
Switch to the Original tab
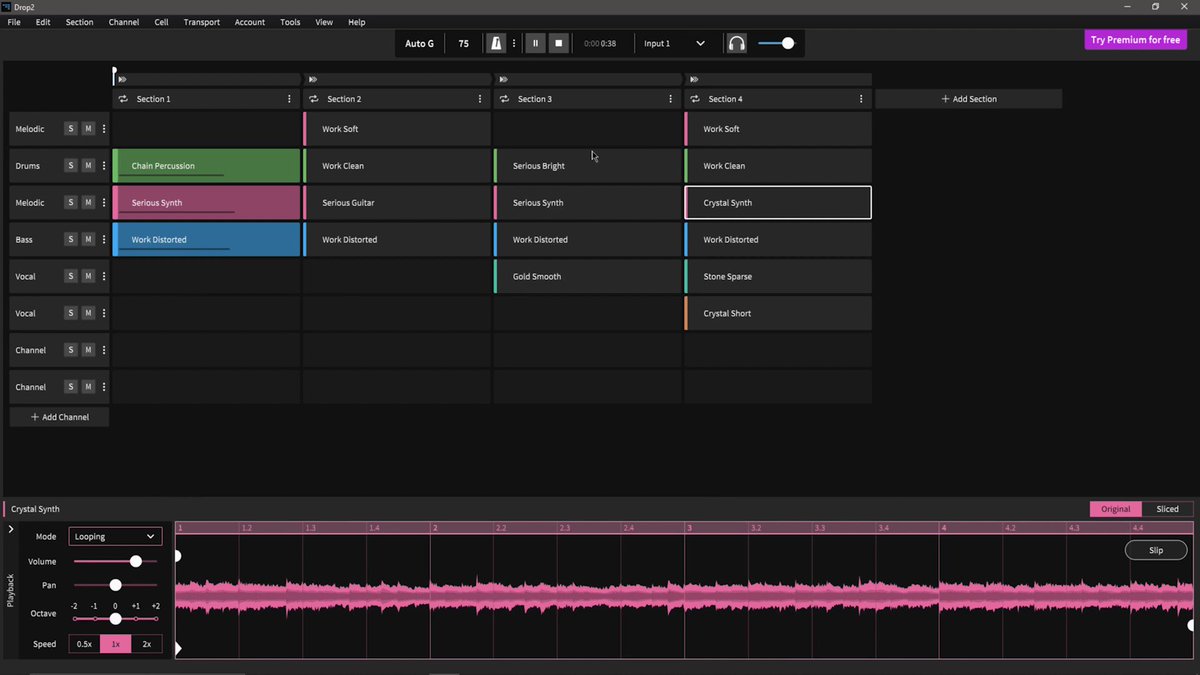(x=1116, y=509)
